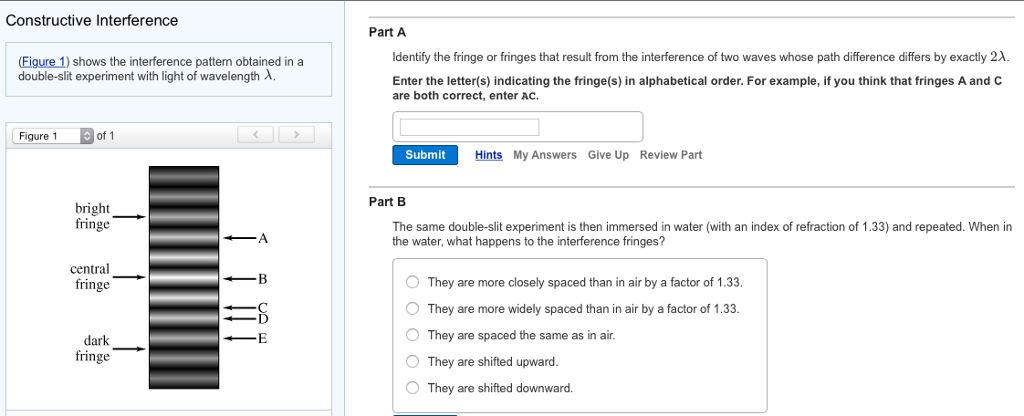
Task: Select 'more closely spaced' radio option
Action: click(412, 282)
